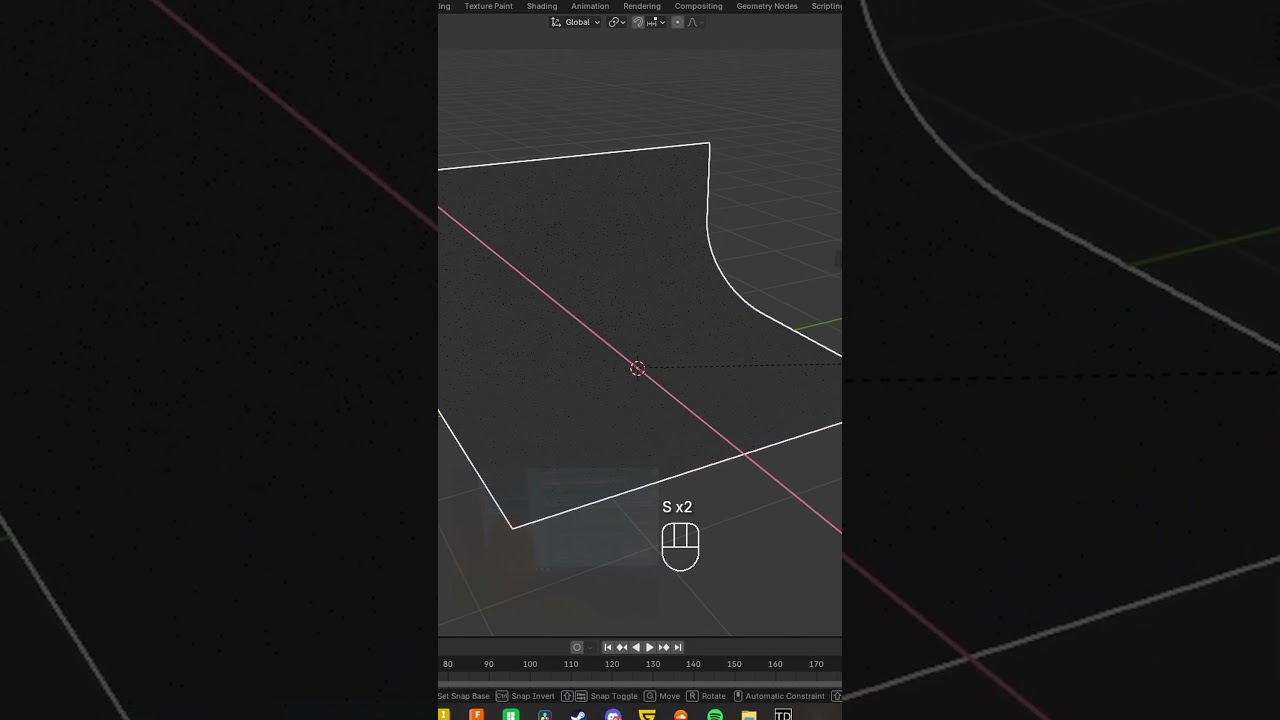This screenshot has width=1280, height=720.
Task: Jump to the timeline start frame
Action: pyautogui.click(x=608, y=647)
